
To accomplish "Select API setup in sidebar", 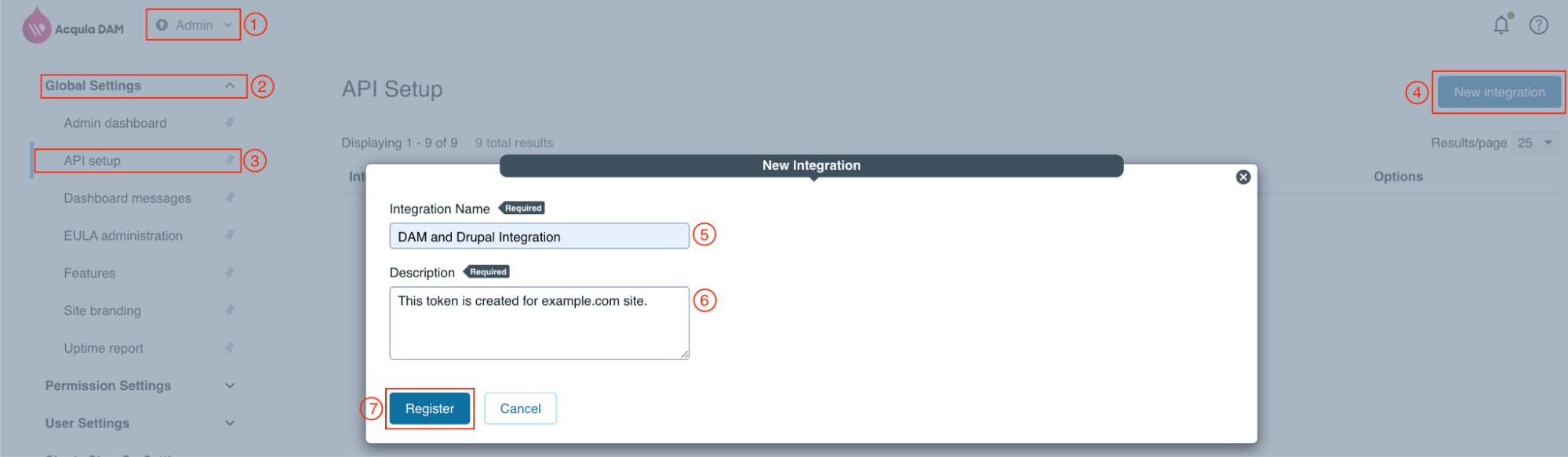I will pos(93,161).
